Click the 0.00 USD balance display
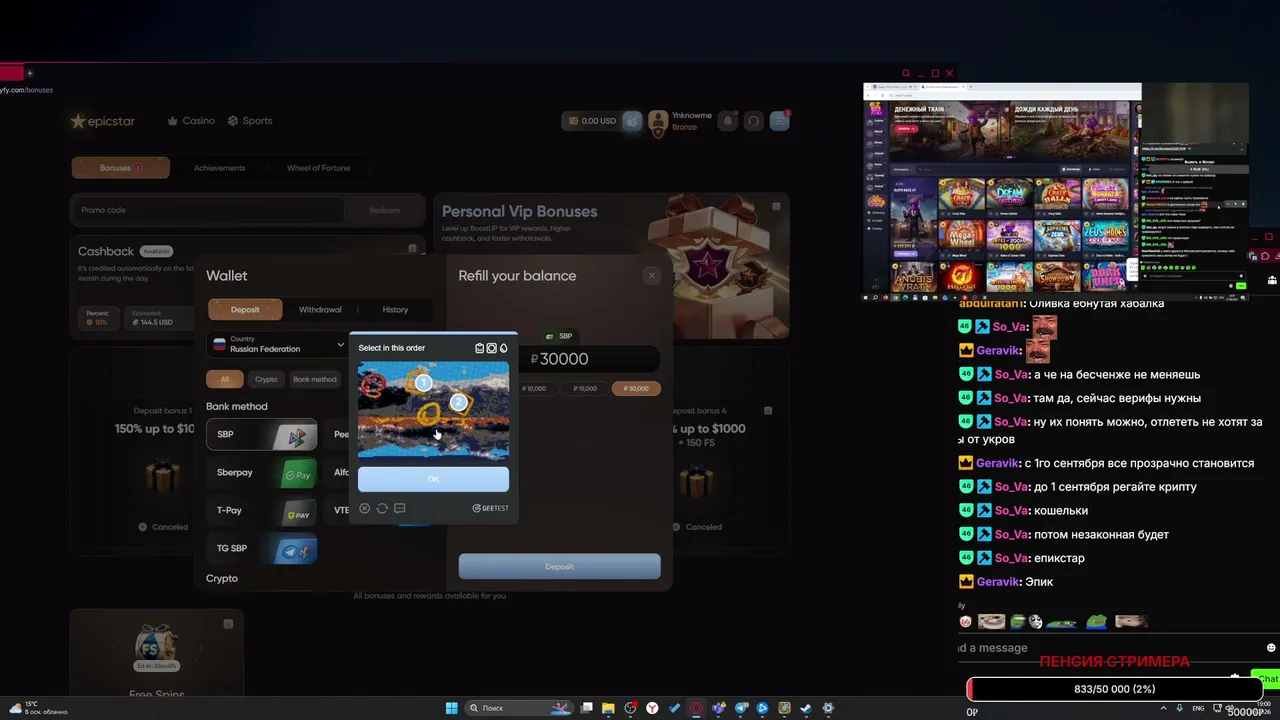Viewport: 1280px width, 720px height. [x=591, y=121]
